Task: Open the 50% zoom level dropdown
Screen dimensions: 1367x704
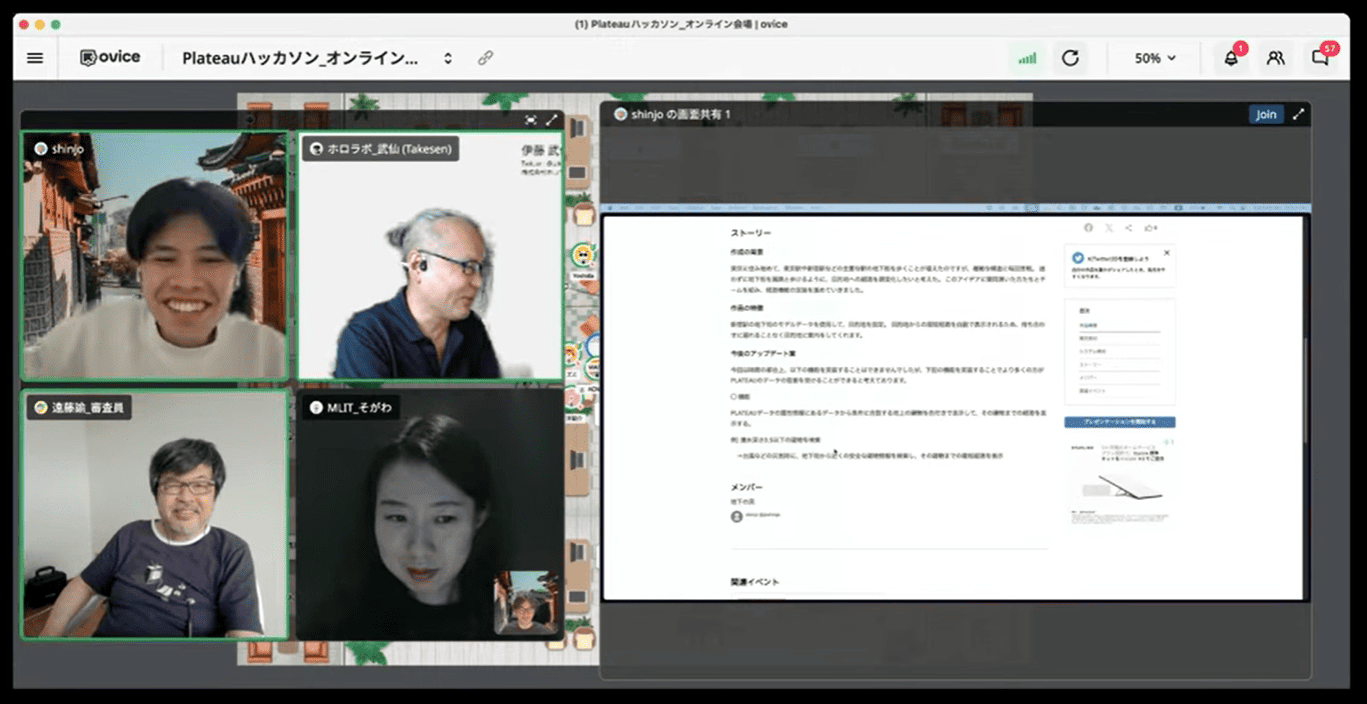Action: (1155, 58)
